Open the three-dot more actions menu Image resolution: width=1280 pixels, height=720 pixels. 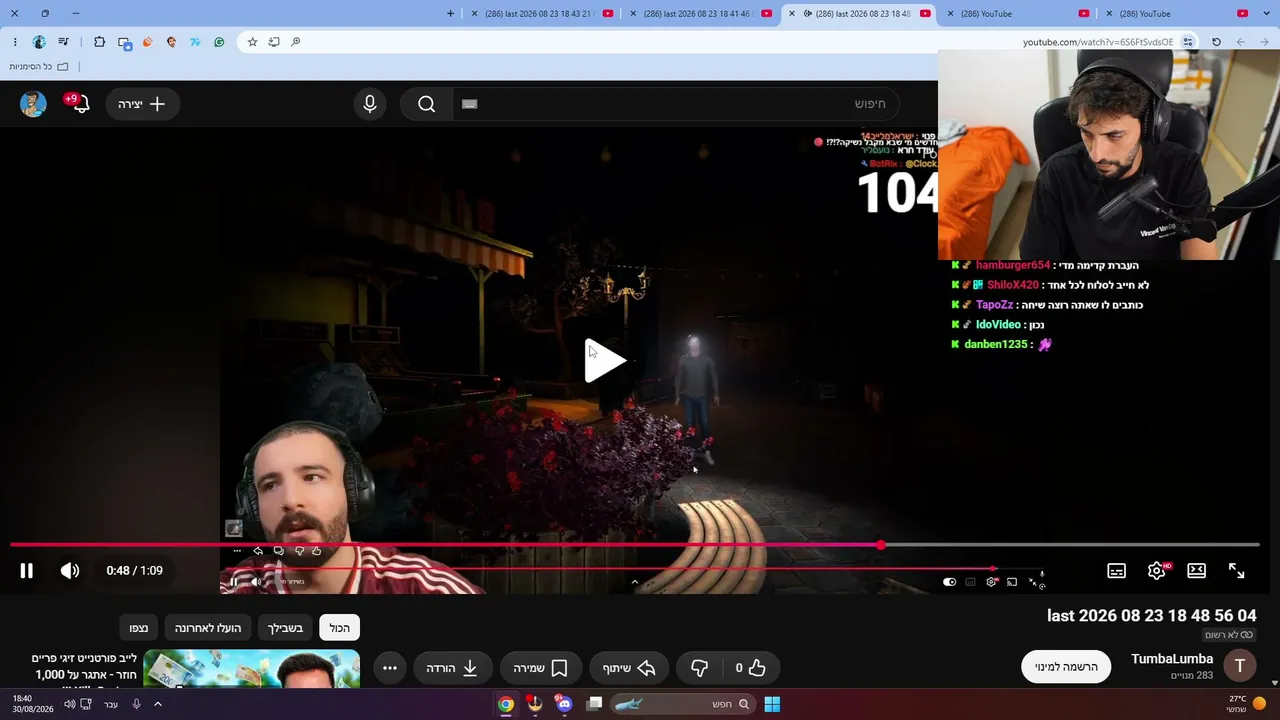pos(390,668)
